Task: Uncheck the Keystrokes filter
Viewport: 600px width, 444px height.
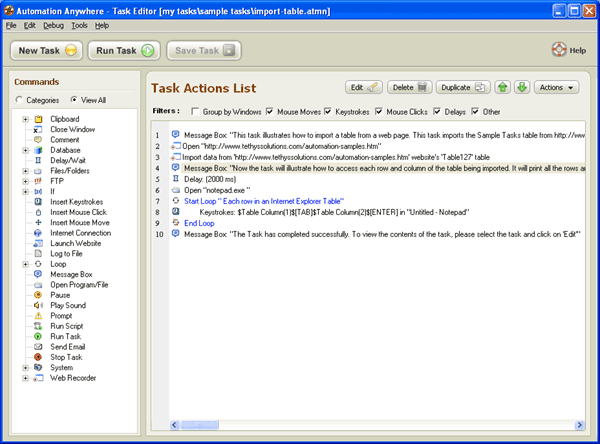Action: tap(328, 111)
